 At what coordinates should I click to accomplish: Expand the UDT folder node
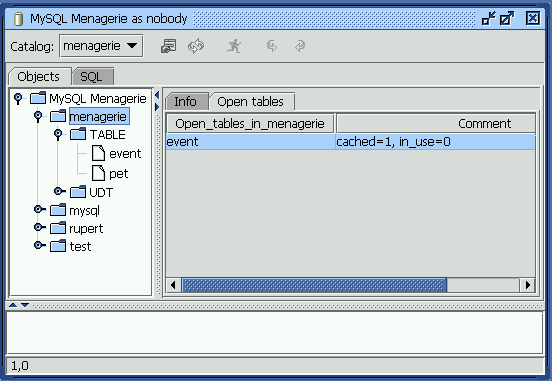59,191
